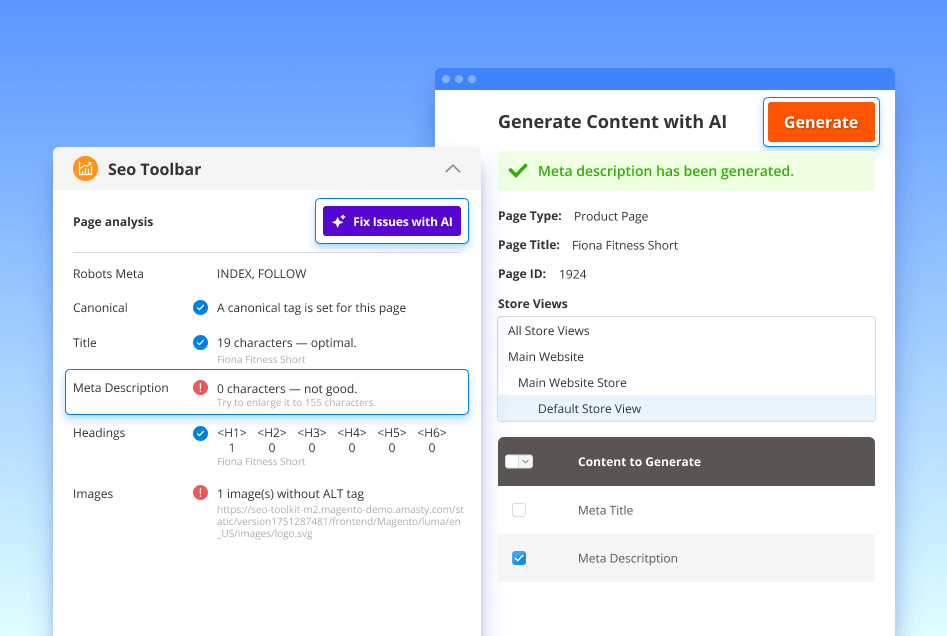The height and width of the screenshot is (636, 947).
Task: Open the select-all dropdown arrow in header
Action: [x=526, y=461]
